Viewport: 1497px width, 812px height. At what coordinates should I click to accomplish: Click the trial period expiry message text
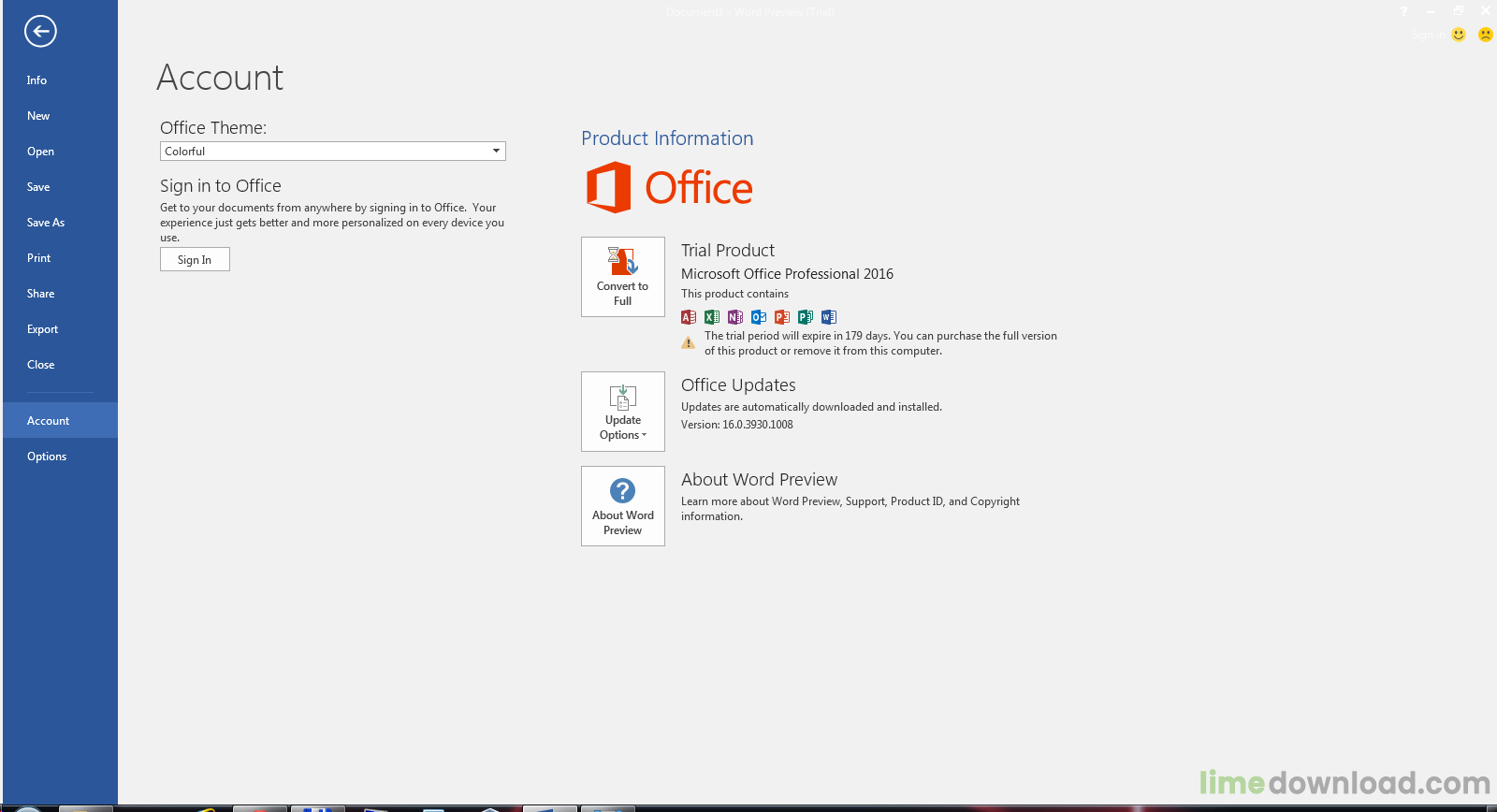tap(880, 343)
